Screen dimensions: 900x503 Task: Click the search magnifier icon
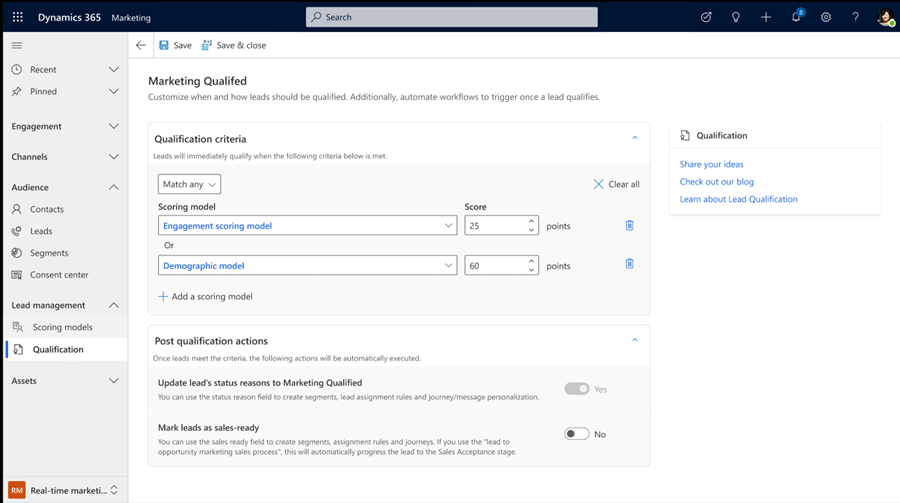click(316, 17)
